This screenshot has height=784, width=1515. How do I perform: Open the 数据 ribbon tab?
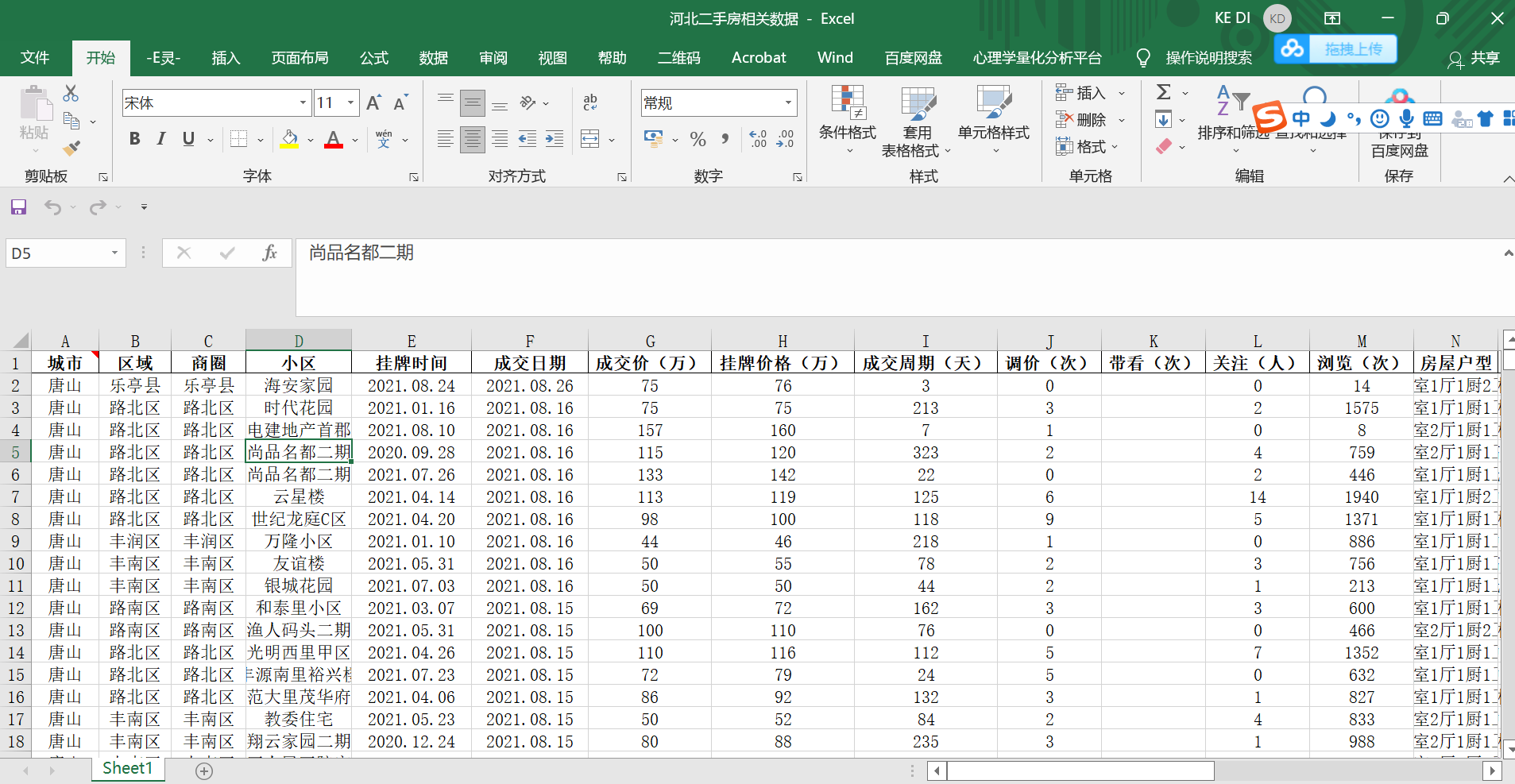434,58
